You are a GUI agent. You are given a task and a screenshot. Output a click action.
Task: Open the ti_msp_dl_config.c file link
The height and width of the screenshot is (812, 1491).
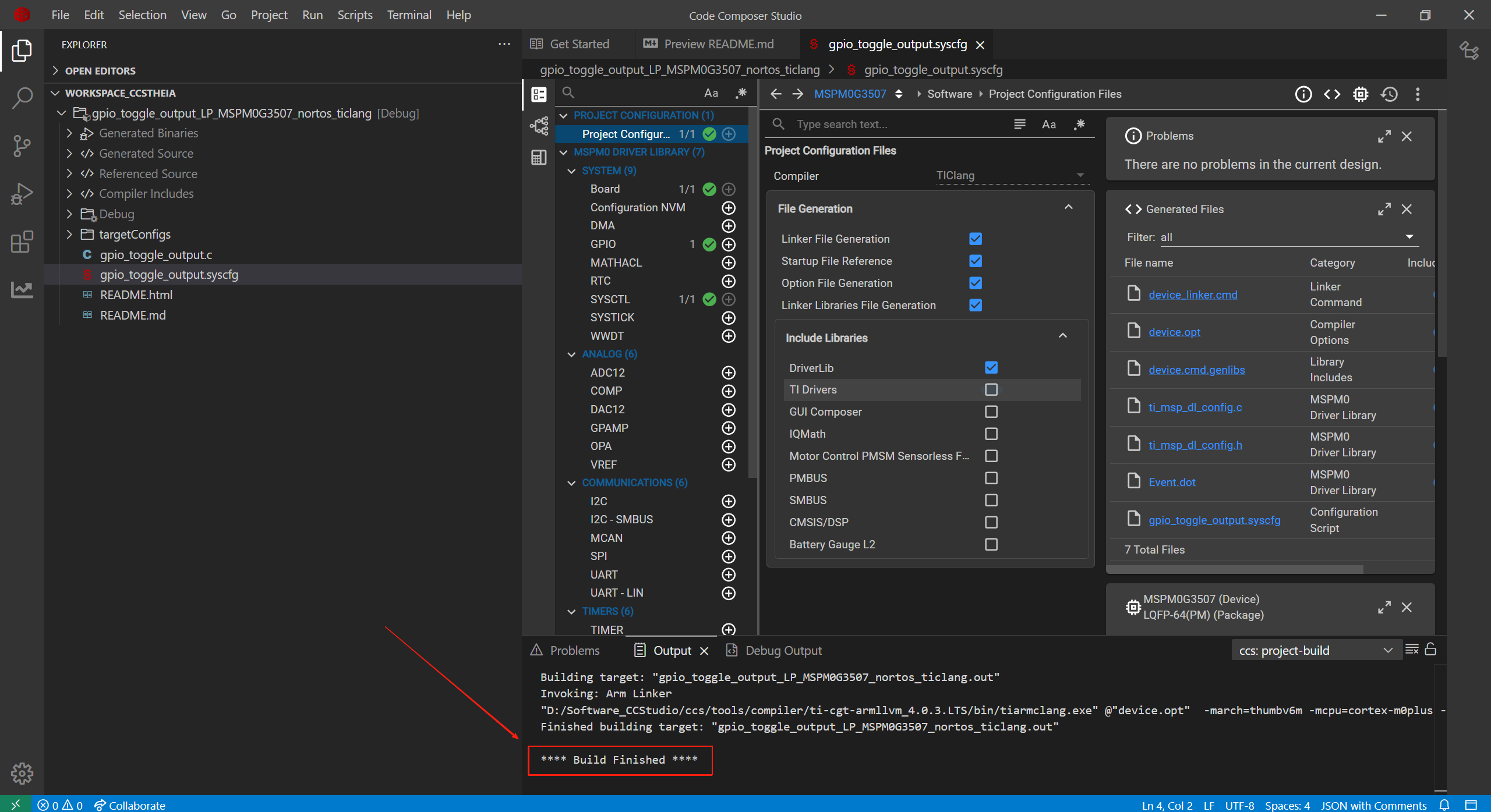point(1195,407)
